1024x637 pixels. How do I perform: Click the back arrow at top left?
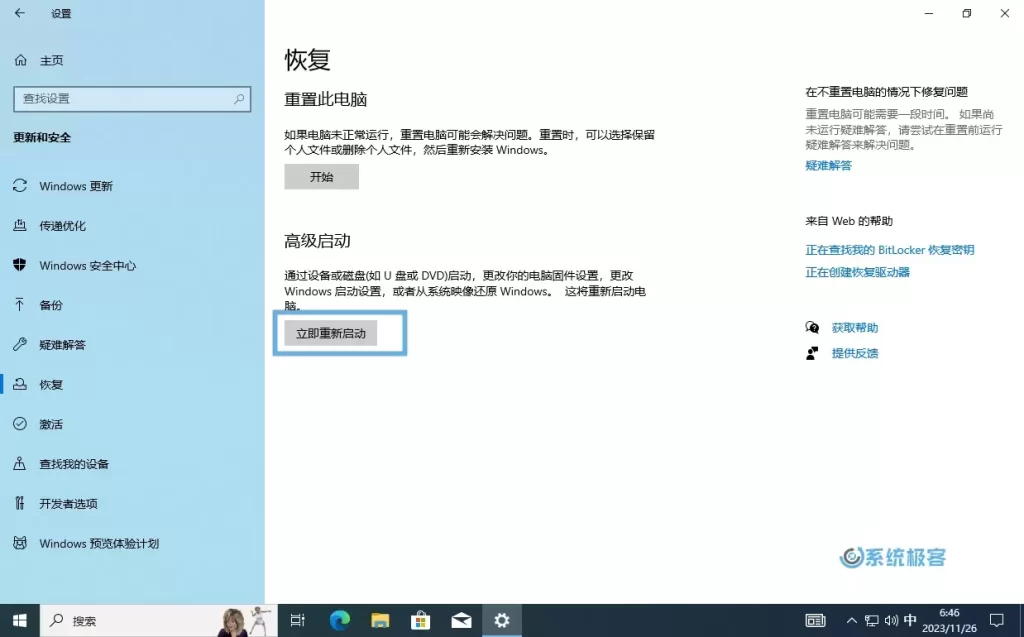(x=17, y=14)
